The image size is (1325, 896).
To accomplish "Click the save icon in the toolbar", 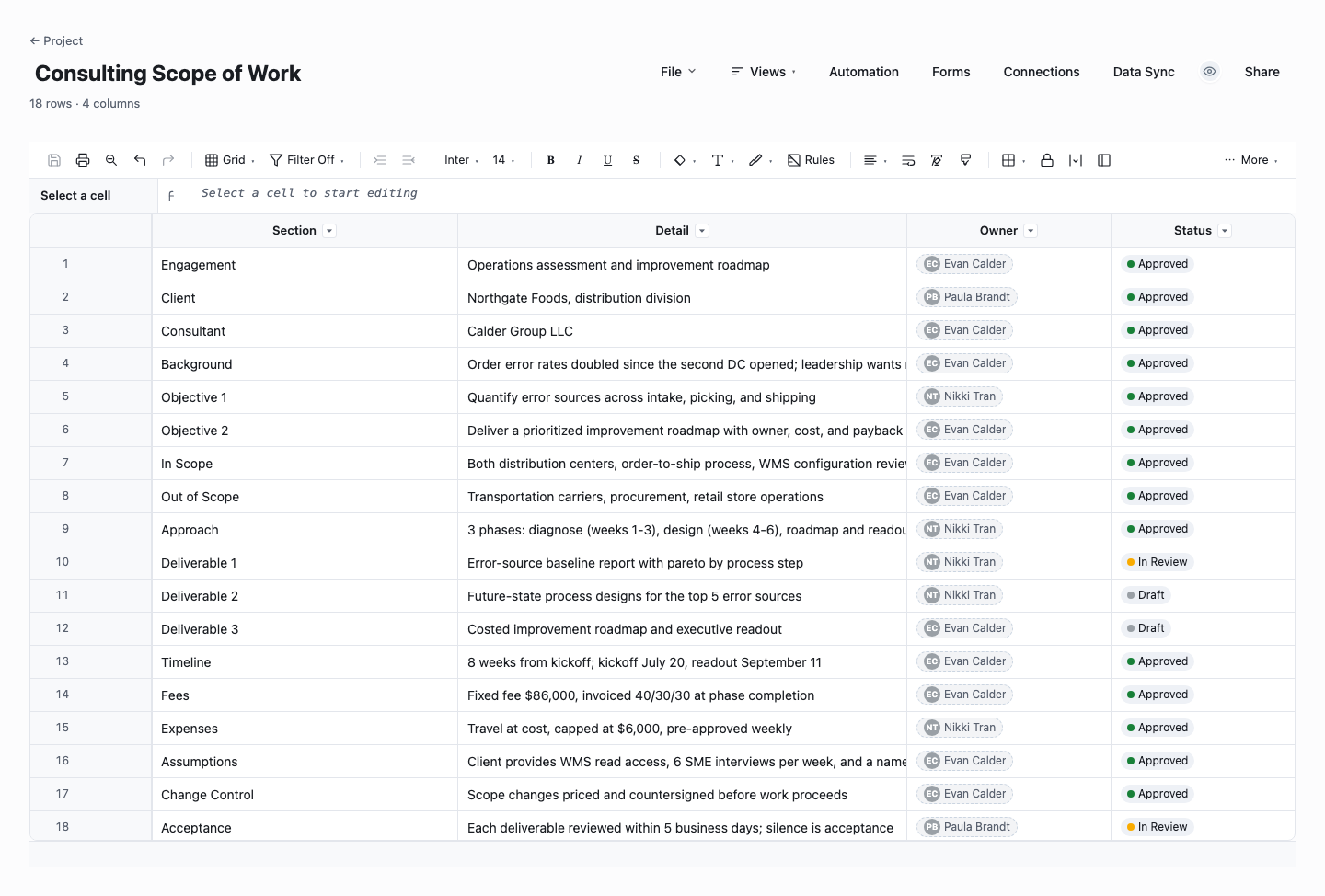I will point(54,160).
